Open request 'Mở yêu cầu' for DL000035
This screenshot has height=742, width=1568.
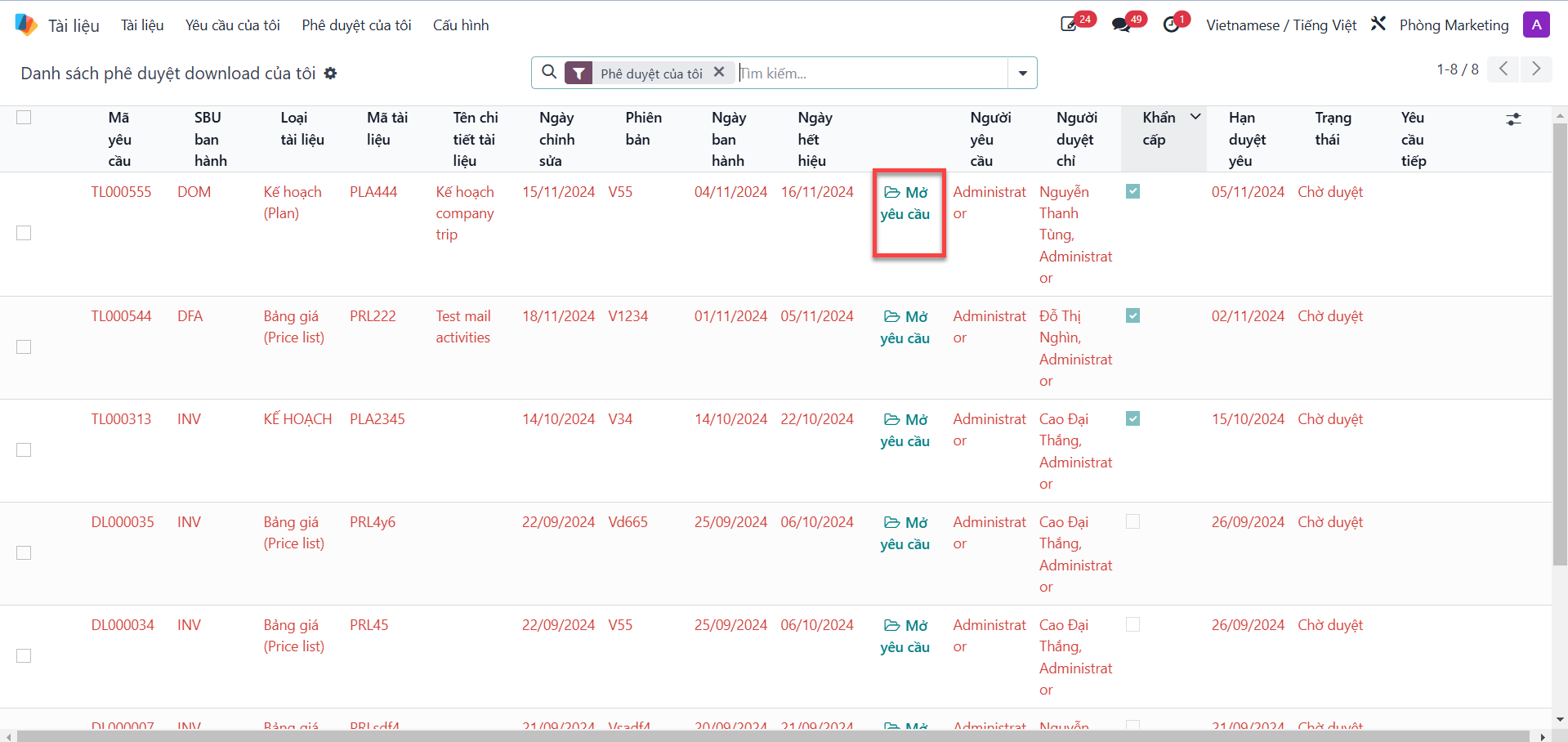(x=905, y=533)
